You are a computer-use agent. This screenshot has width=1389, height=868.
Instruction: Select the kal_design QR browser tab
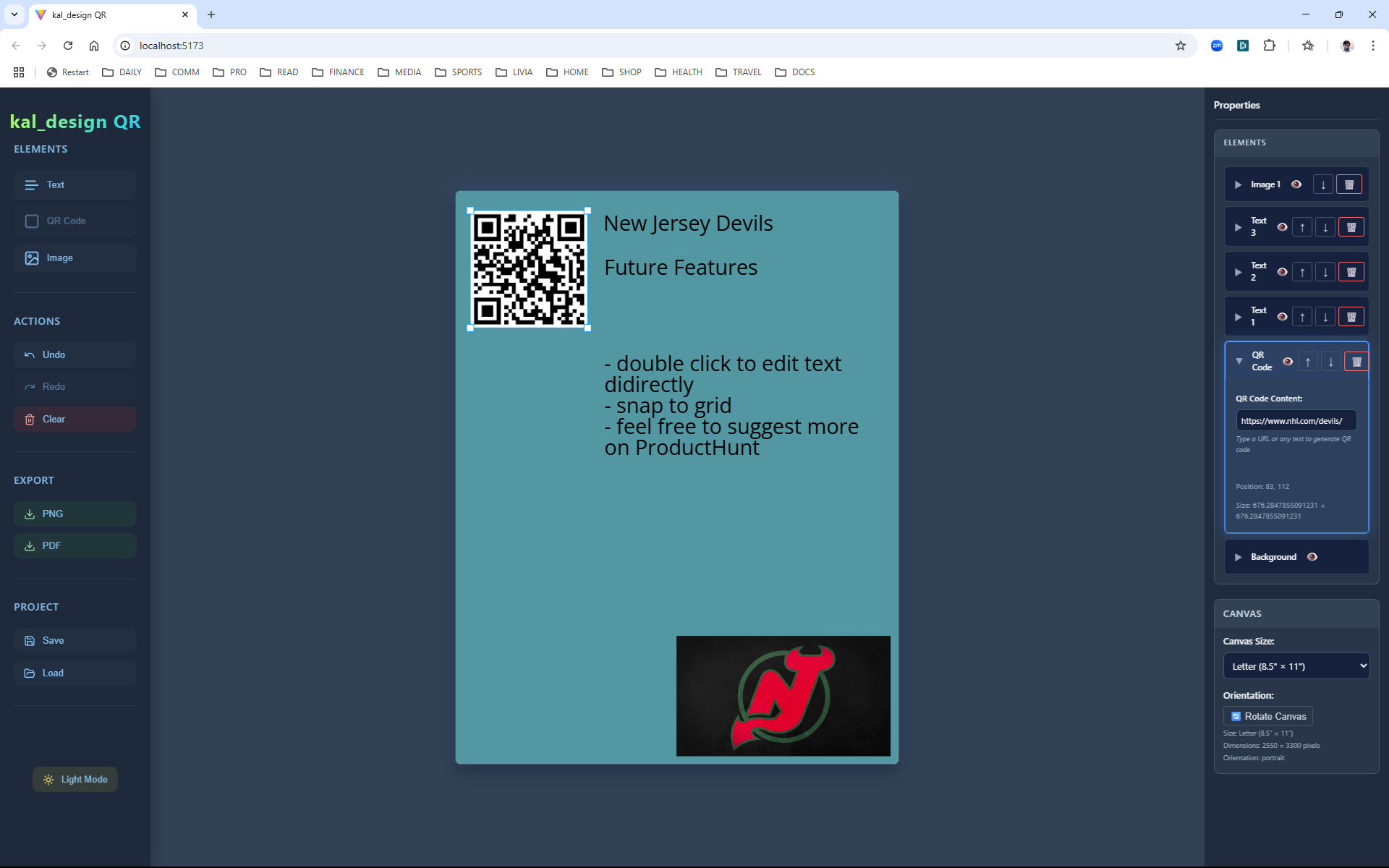[112, 15]
